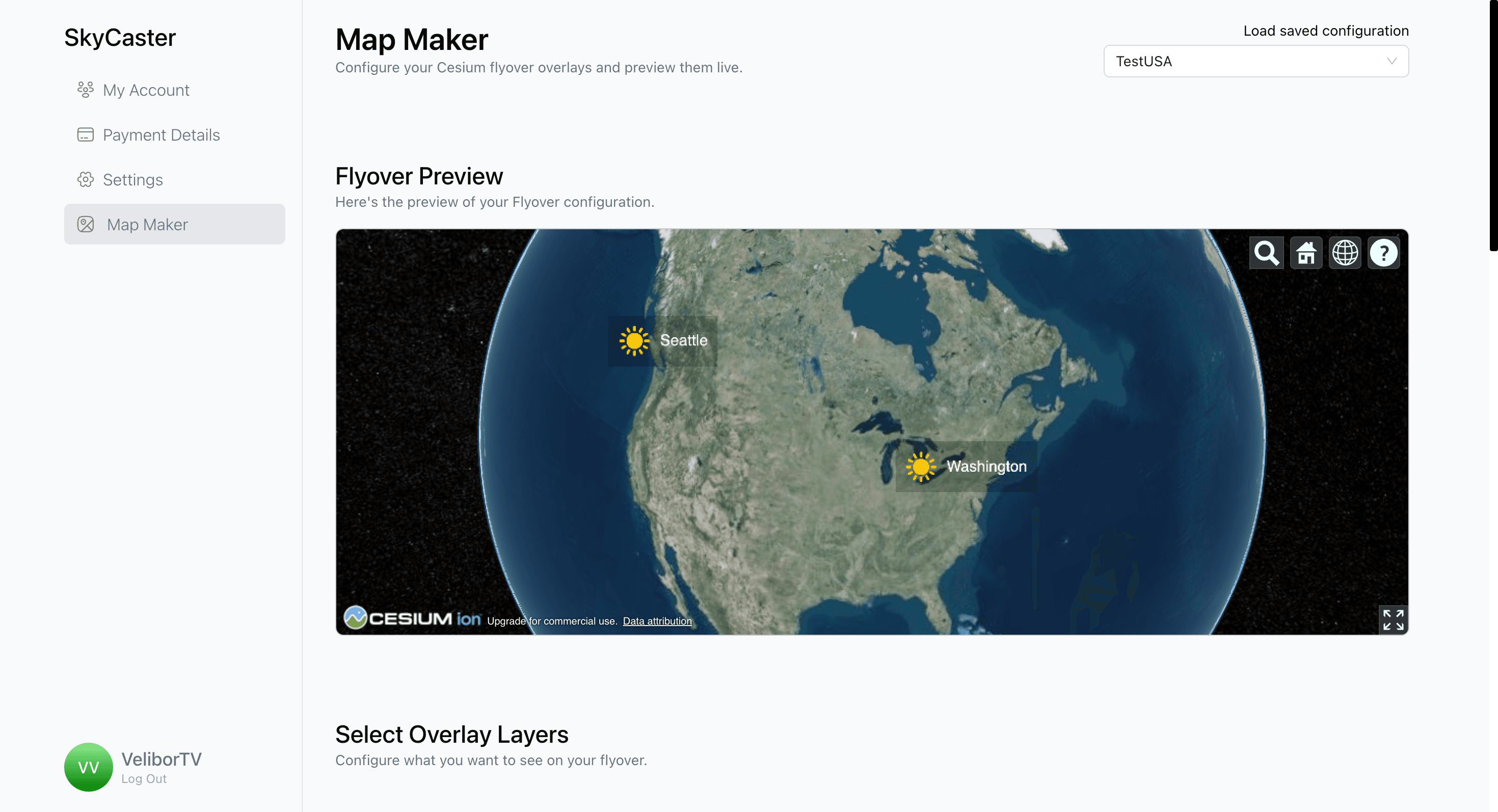Open the Data attribution link
The image size is (1498, 812).
click(657, 621)
